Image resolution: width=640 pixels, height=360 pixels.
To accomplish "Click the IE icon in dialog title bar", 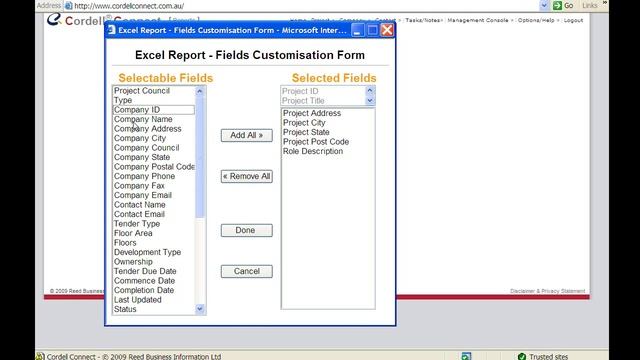I will (111, 30).
